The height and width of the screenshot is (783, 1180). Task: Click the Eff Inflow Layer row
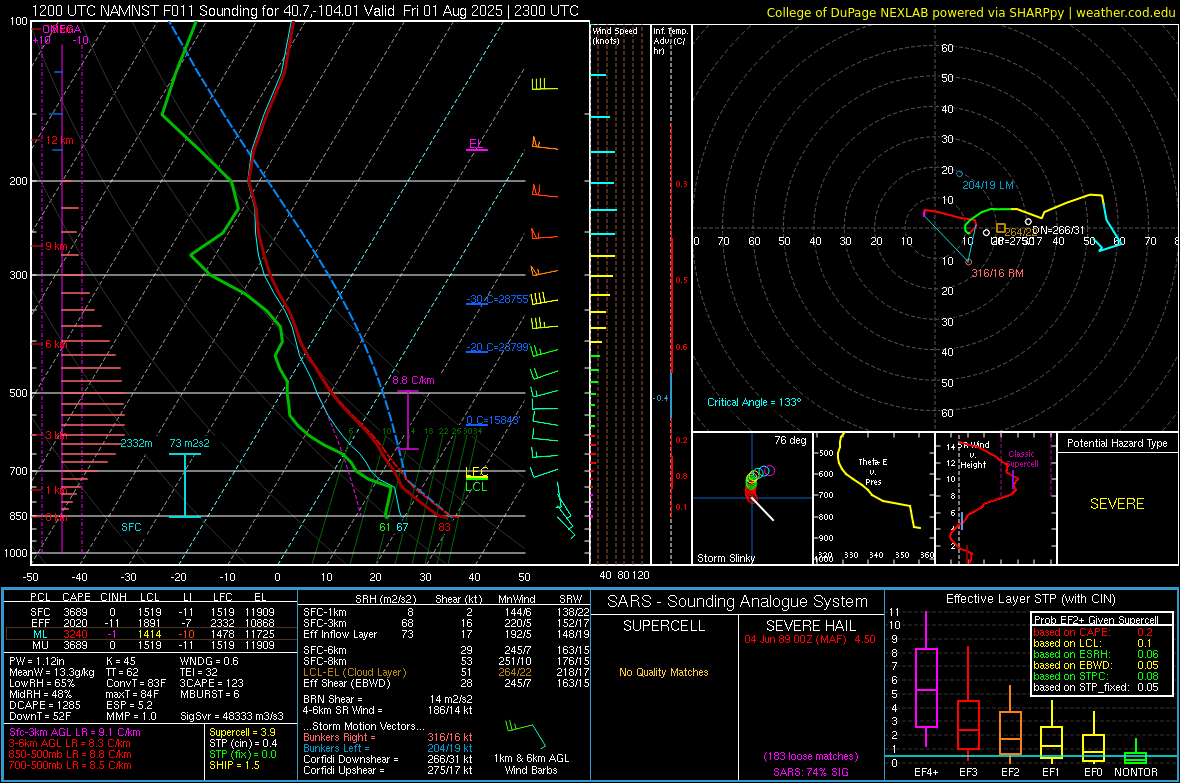(x=447, y=634)
